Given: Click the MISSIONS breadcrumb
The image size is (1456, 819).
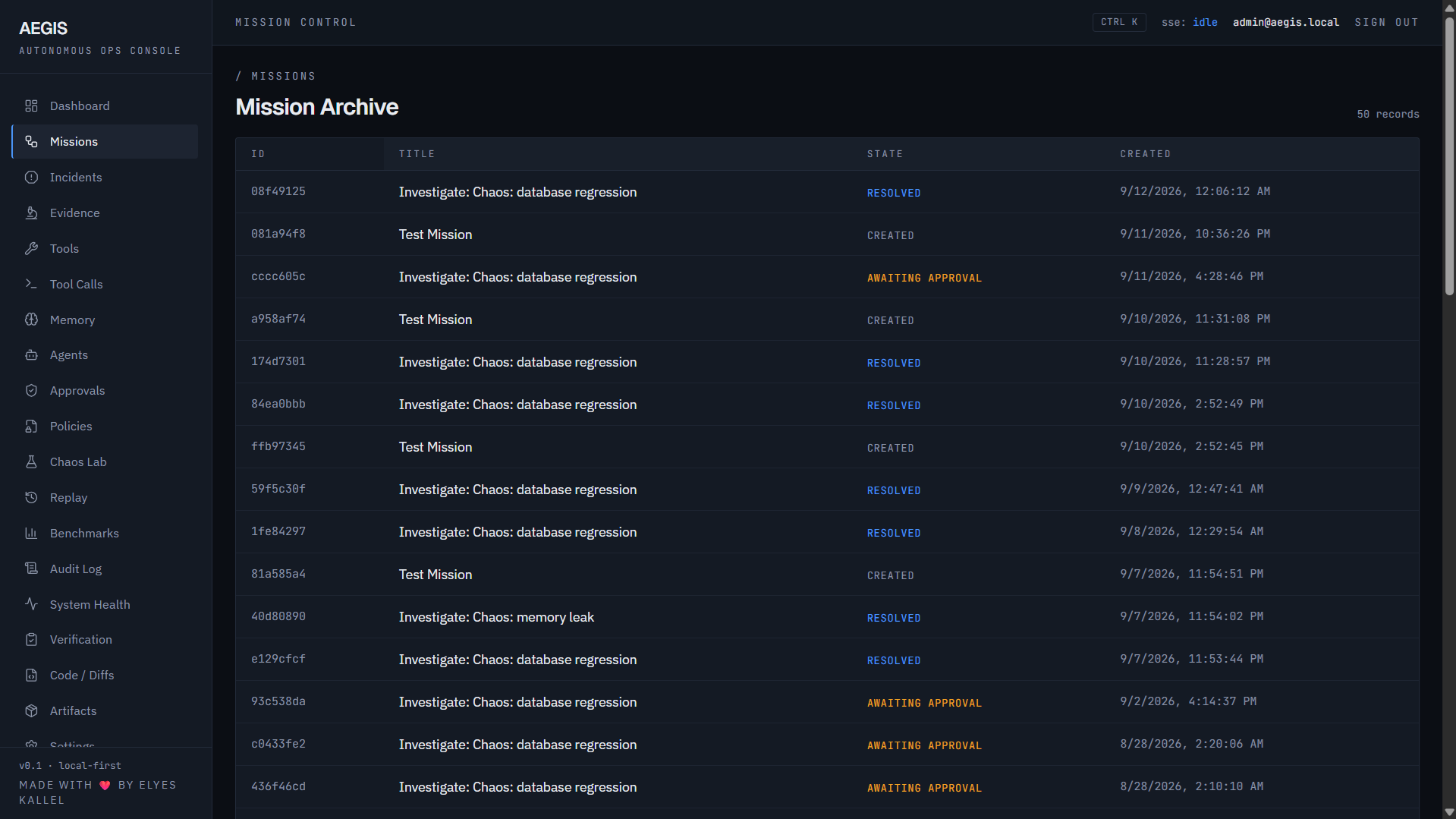Looking at the screenshot, I should (x=283, y=77).
